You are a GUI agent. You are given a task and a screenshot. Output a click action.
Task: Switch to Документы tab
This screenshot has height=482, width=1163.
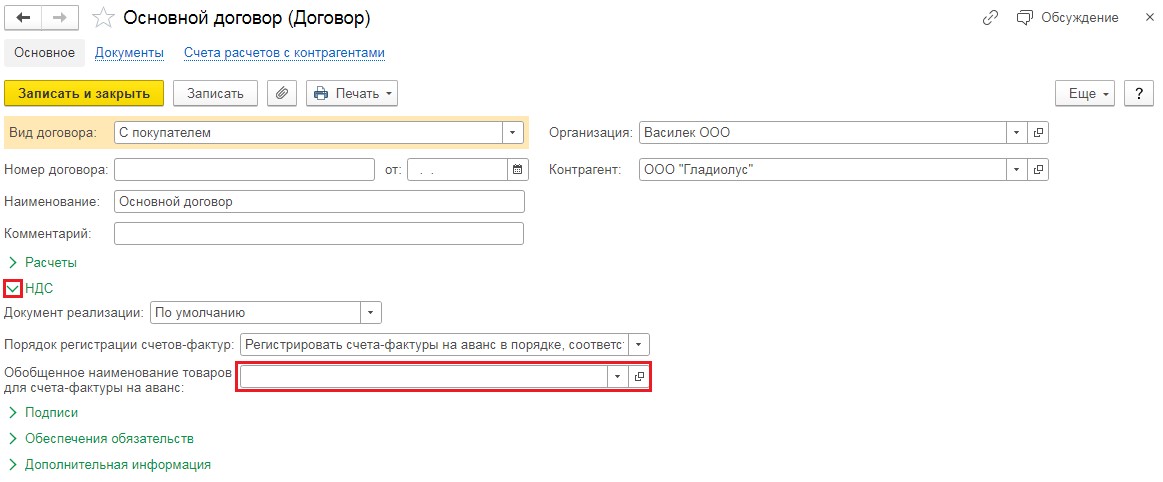[x=129, y=53]
